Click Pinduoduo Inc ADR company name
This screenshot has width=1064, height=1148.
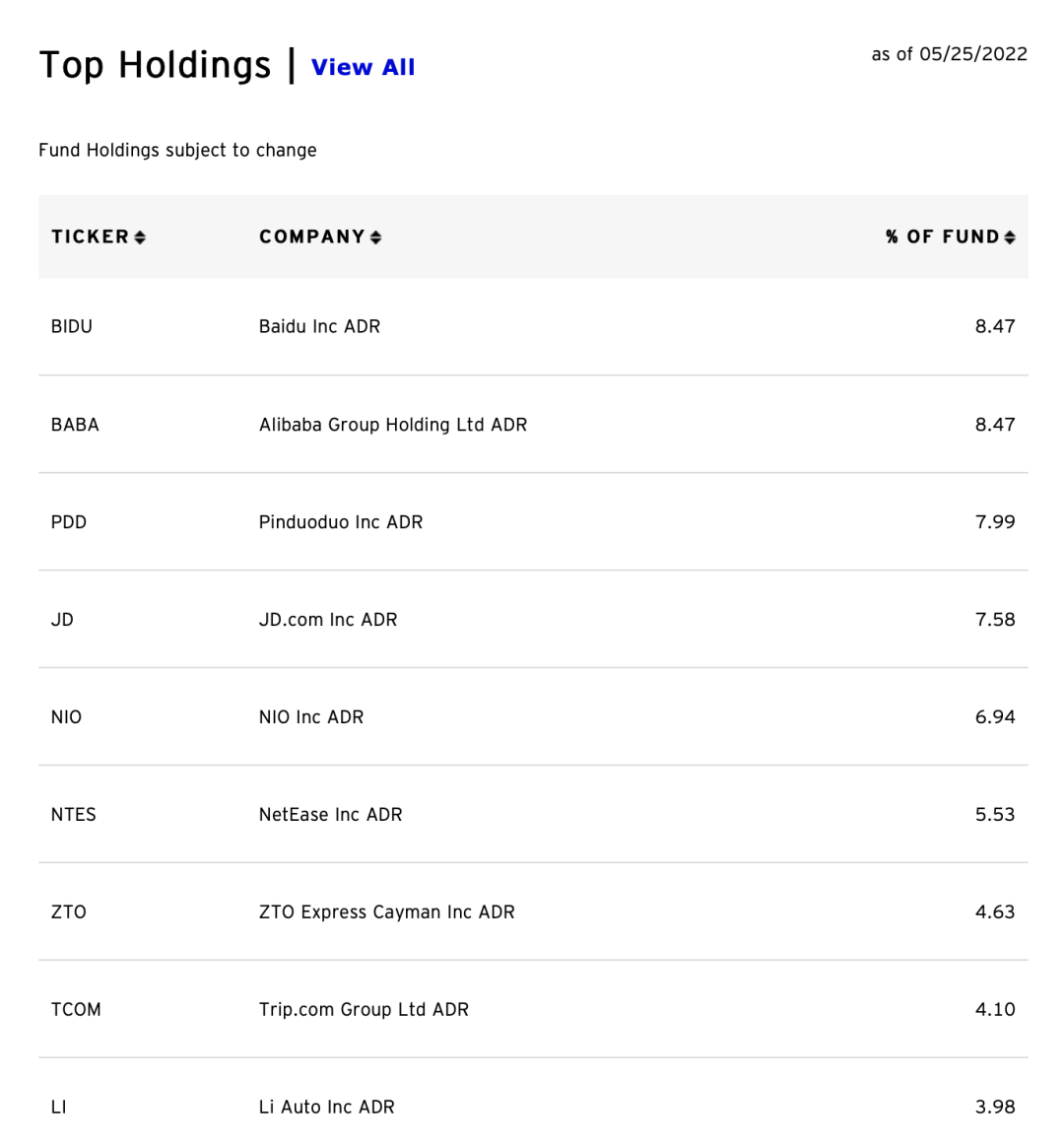coord(341,522)
